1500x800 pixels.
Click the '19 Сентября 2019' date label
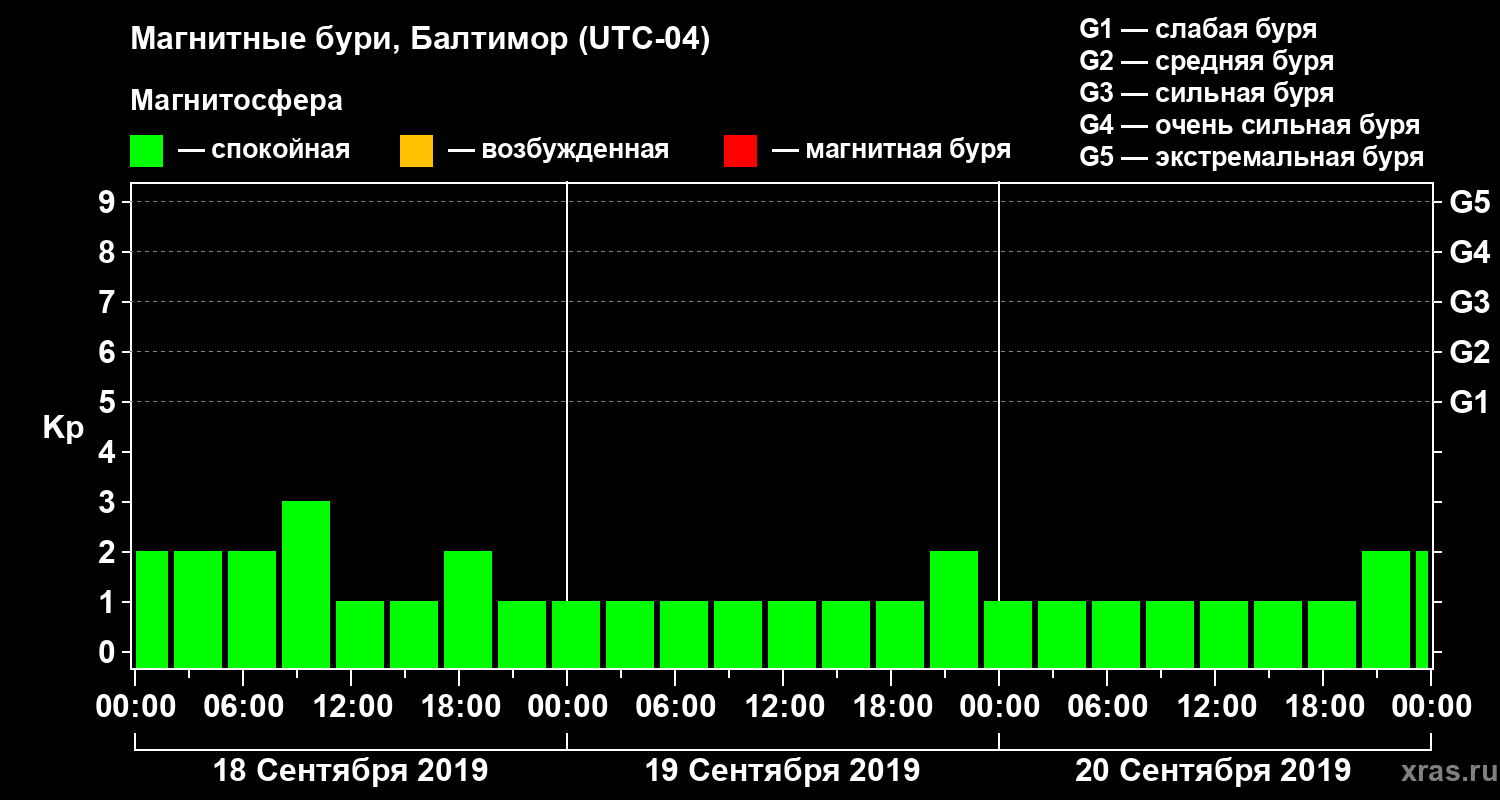click(x=782, y=771)
